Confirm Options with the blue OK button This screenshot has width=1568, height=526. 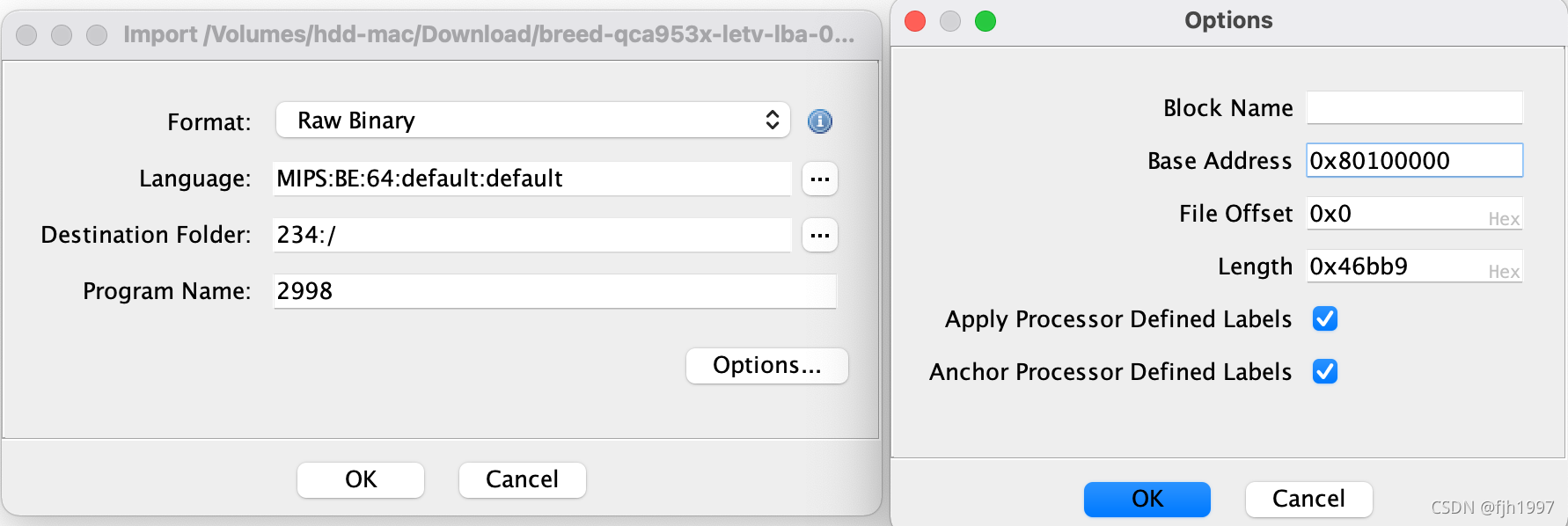[x=1147, y=499]
